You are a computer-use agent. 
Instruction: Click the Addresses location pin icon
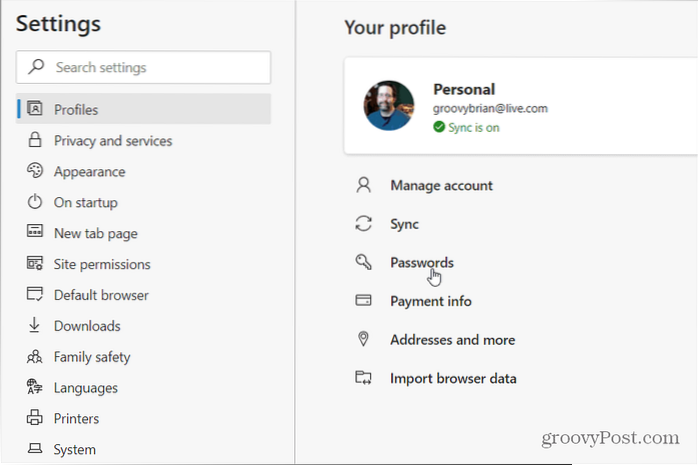click(x=364, y=340)
